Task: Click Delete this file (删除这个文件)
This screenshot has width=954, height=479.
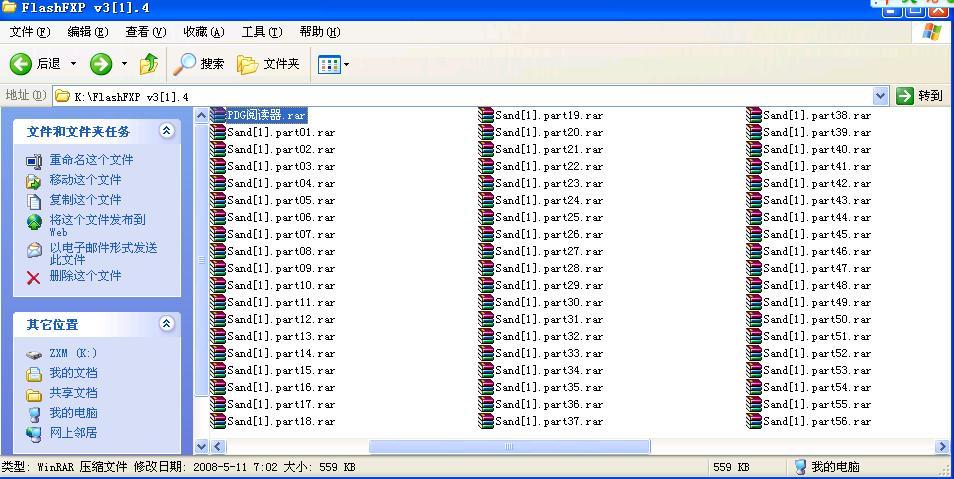Action: pyautogui.click(x=85, y=276)
